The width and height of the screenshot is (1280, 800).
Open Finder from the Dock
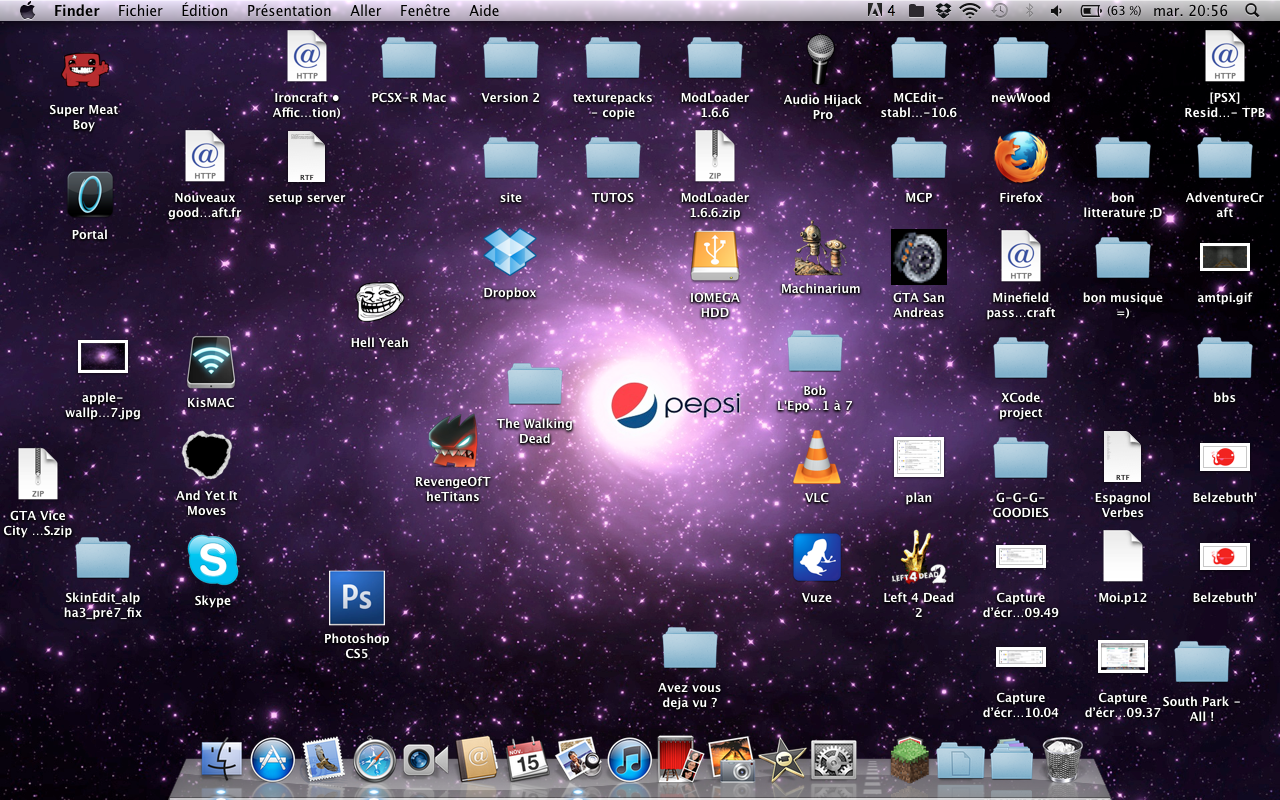(x=222, y=761)
